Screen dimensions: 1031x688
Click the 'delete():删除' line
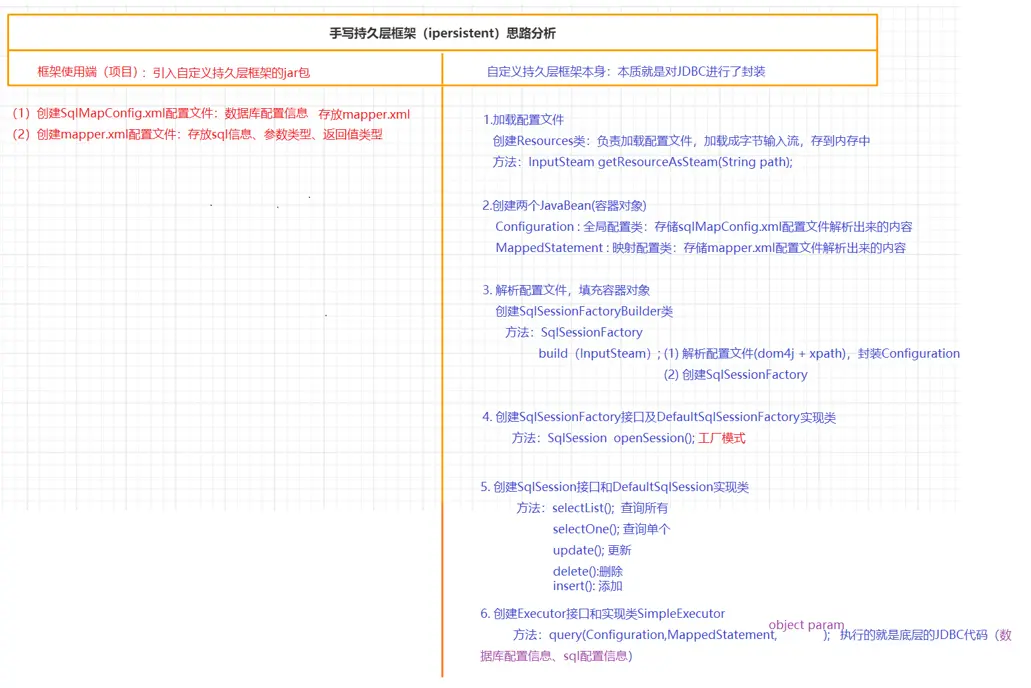tap(588, 571)
